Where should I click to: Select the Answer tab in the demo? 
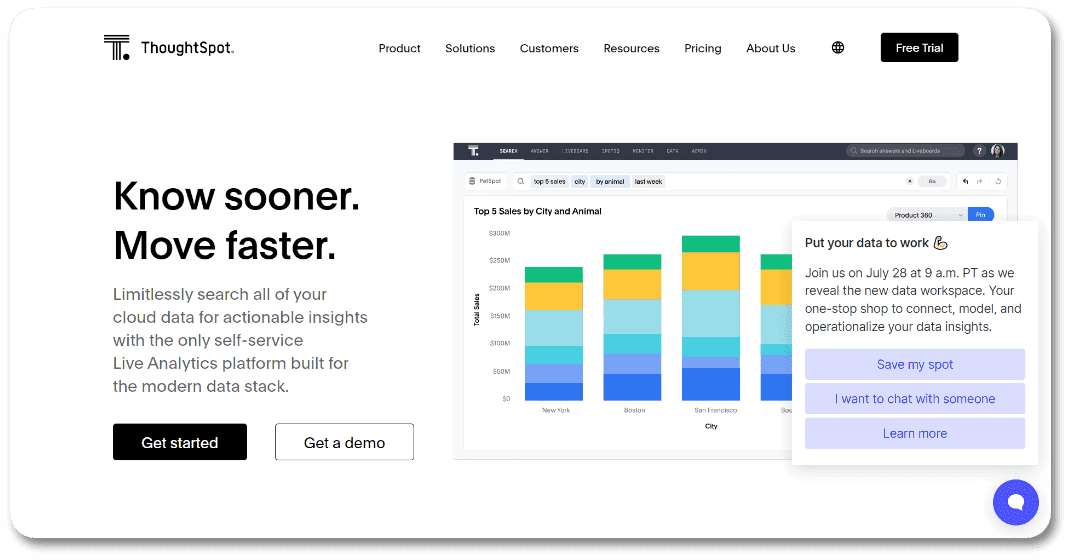click(x=540, y=151)
